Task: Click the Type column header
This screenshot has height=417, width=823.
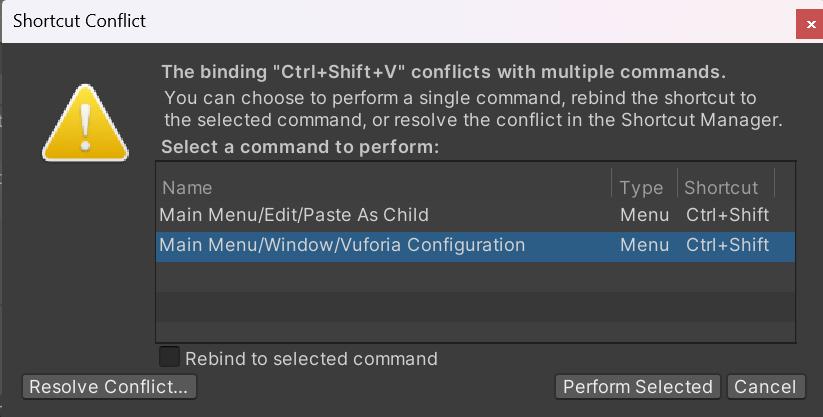Action: pyautogui.click(x=641, y=187)
